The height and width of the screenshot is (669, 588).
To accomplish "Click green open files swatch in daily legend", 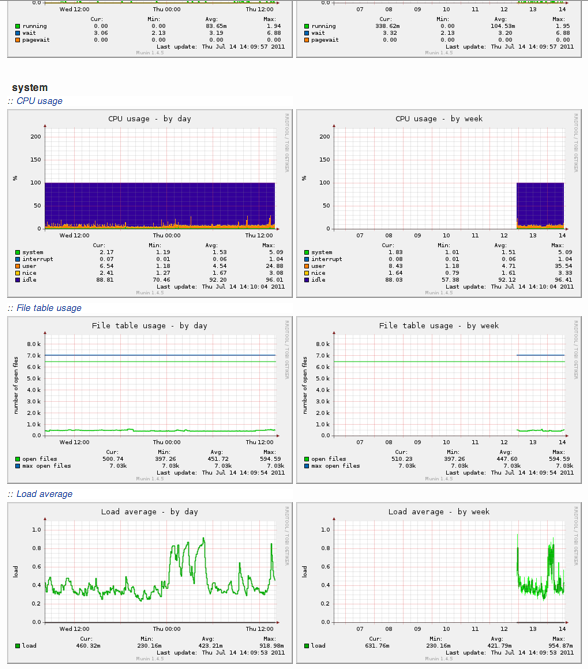I will tap(17, 459).
